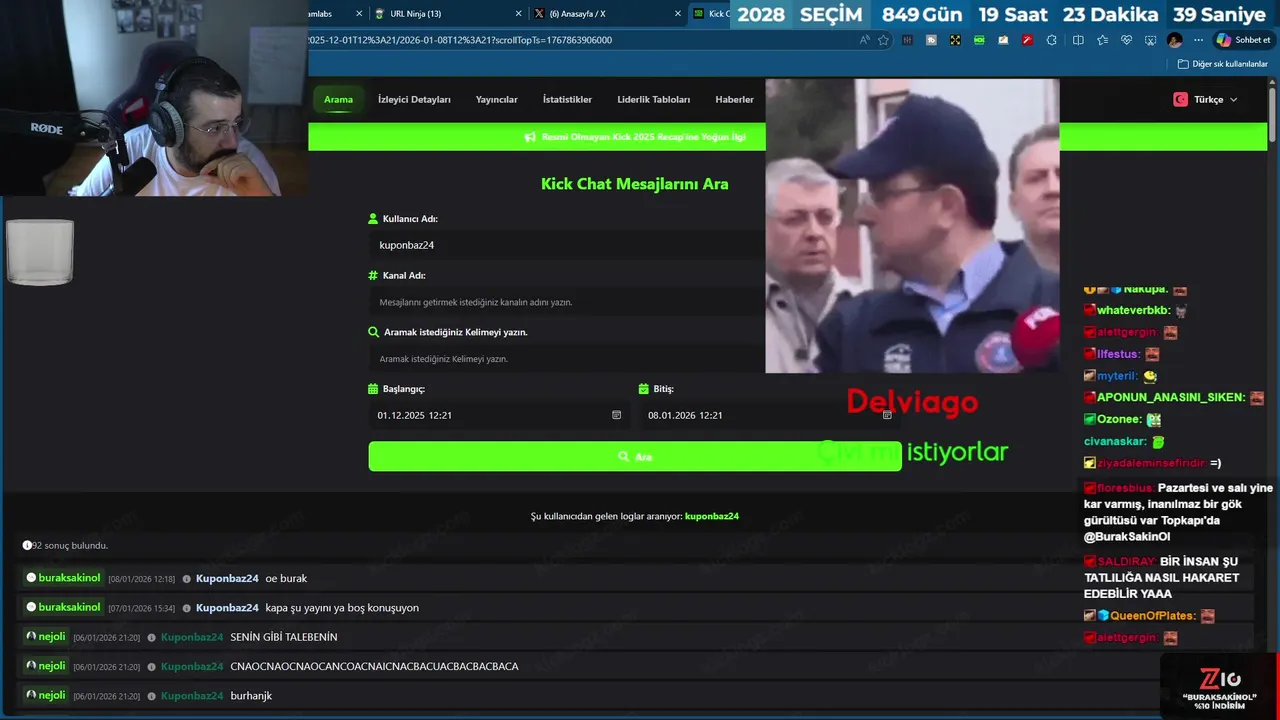Viewport: 1280px width, 720px height.
Task: Open the Extensions puzzle piece menu
Action: [1051, 40]
